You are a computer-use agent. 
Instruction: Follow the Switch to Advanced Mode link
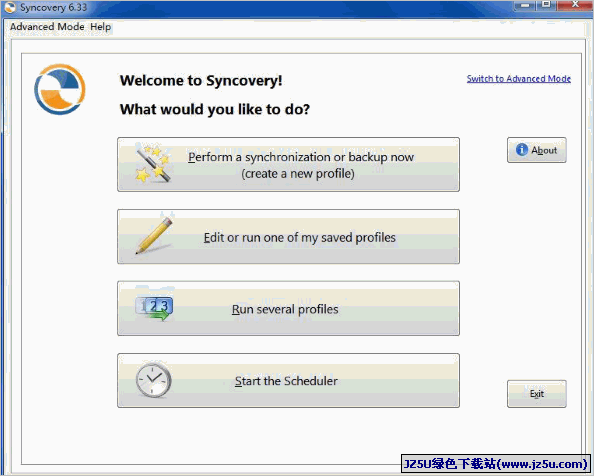(519, 79)
